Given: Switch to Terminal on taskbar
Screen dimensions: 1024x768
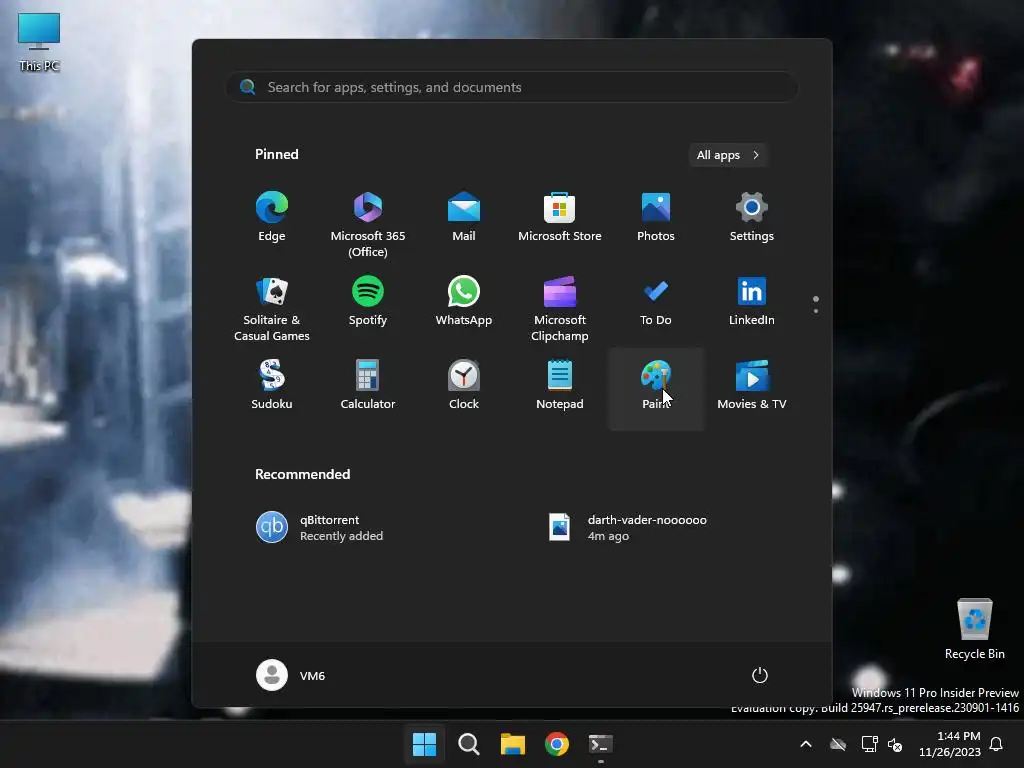Looking at the screenshot, I should 601,744.
